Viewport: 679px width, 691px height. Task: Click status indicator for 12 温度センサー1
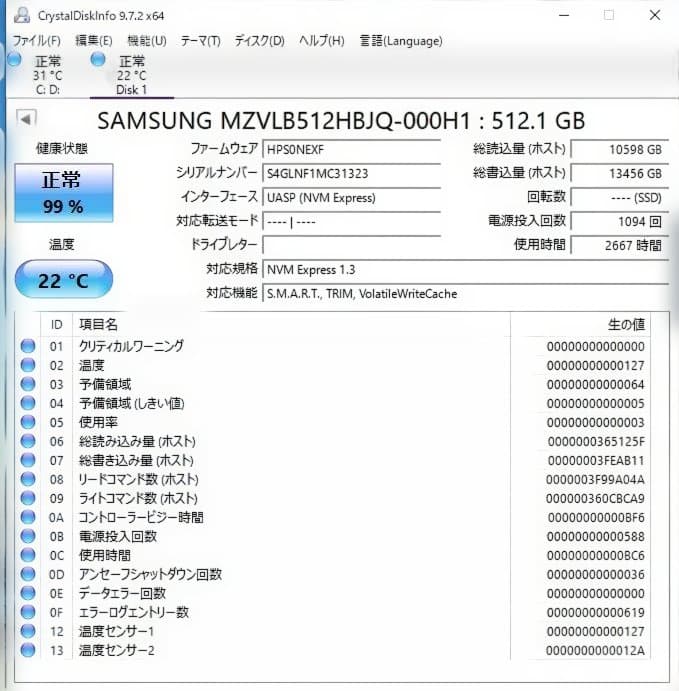pyautogui.click(x=28, y=631)
